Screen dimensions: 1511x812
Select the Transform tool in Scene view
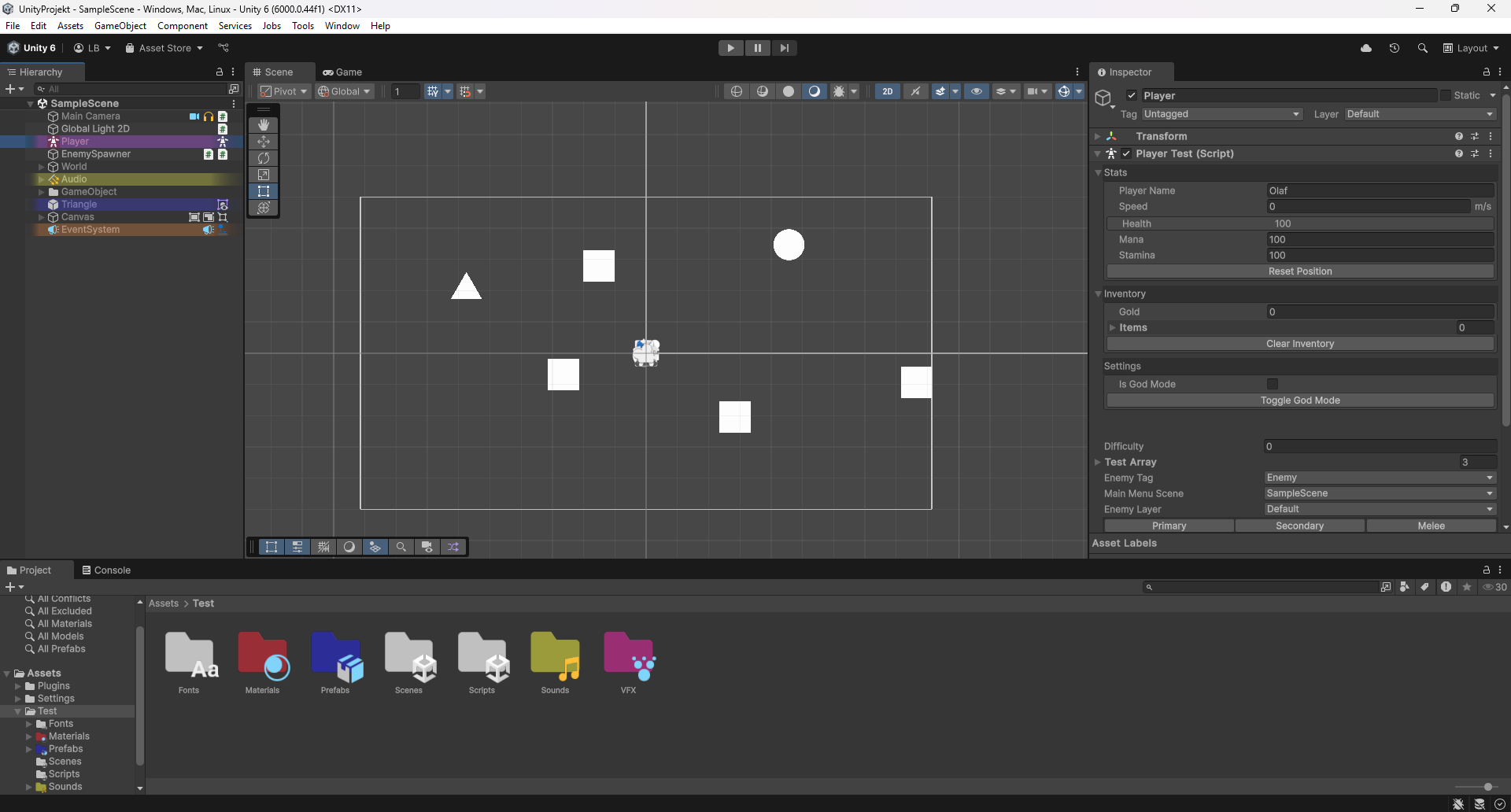(x=264, y=208)
